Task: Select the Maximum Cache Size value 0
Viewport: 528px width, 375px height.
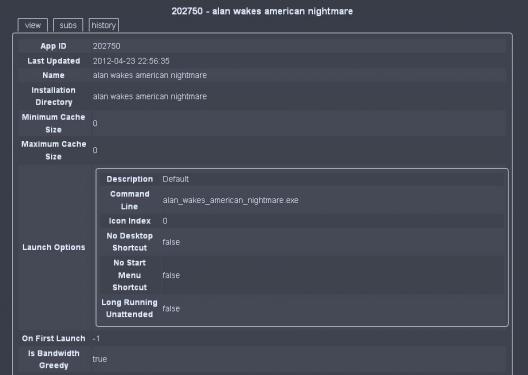Action: 95,150
